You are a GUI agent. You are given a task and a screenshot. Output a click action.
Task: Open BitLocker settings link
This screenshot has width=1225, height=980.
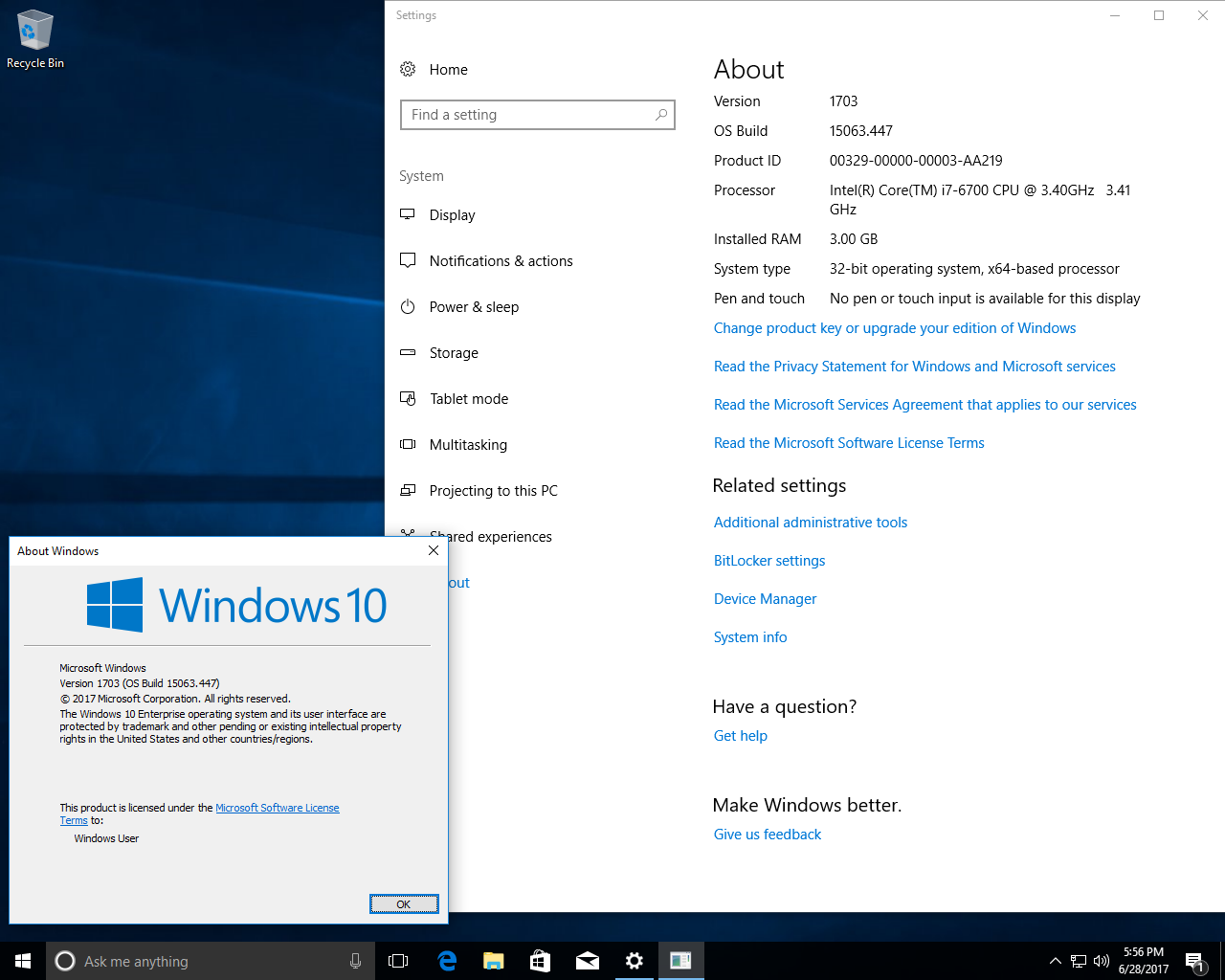point(769,561)
